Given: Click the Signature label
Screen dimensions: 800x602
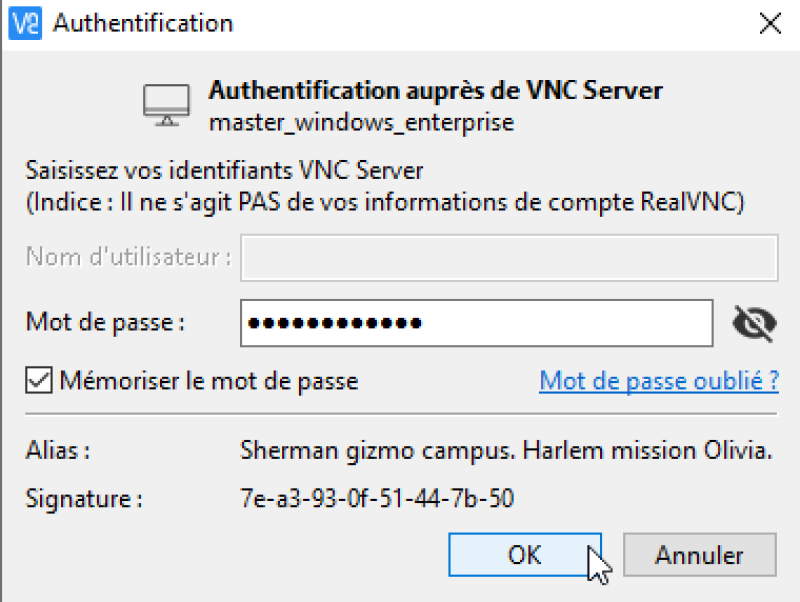Looking at the screenshot, I should [x=84, y=498].
